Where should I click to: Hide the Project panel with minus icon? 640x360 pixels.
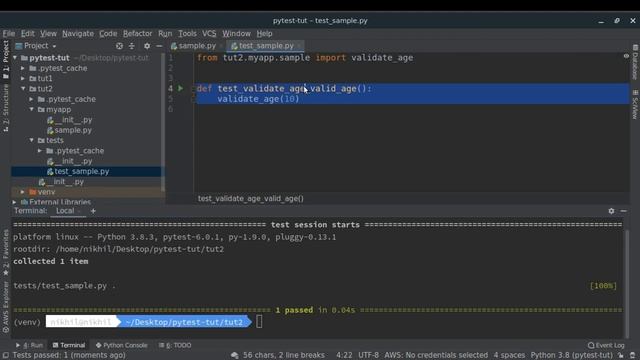coord(159,46)
